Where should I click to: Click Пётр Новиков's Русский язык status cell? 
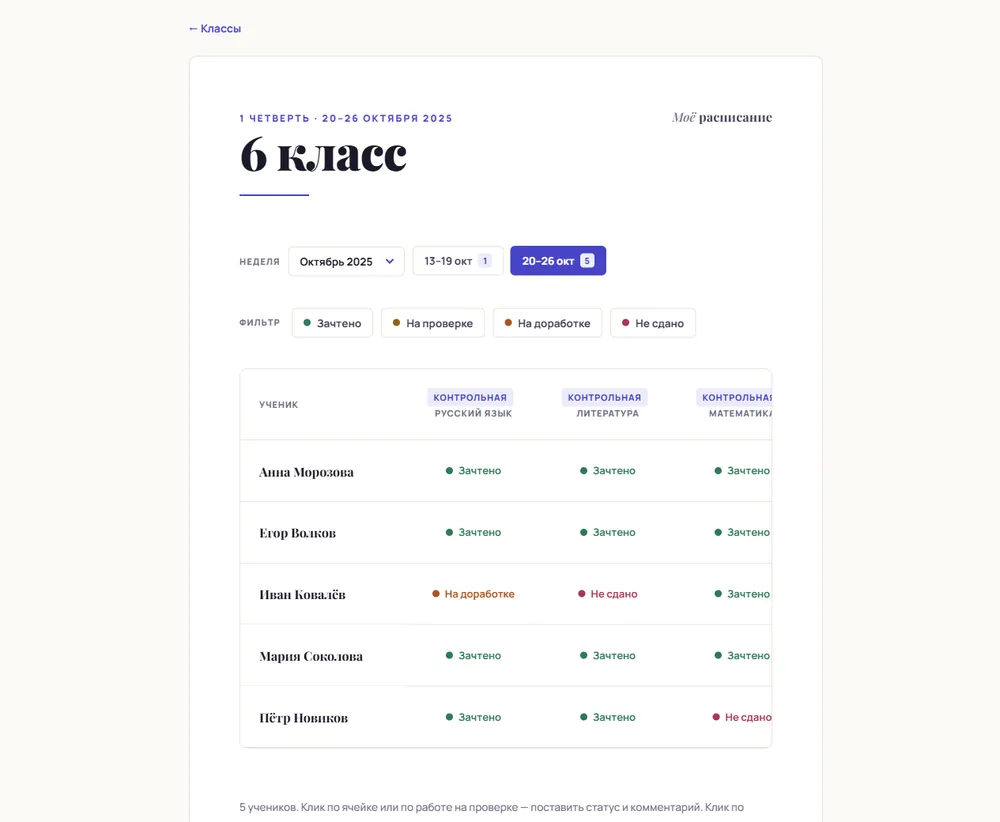(x=473, y=717)
